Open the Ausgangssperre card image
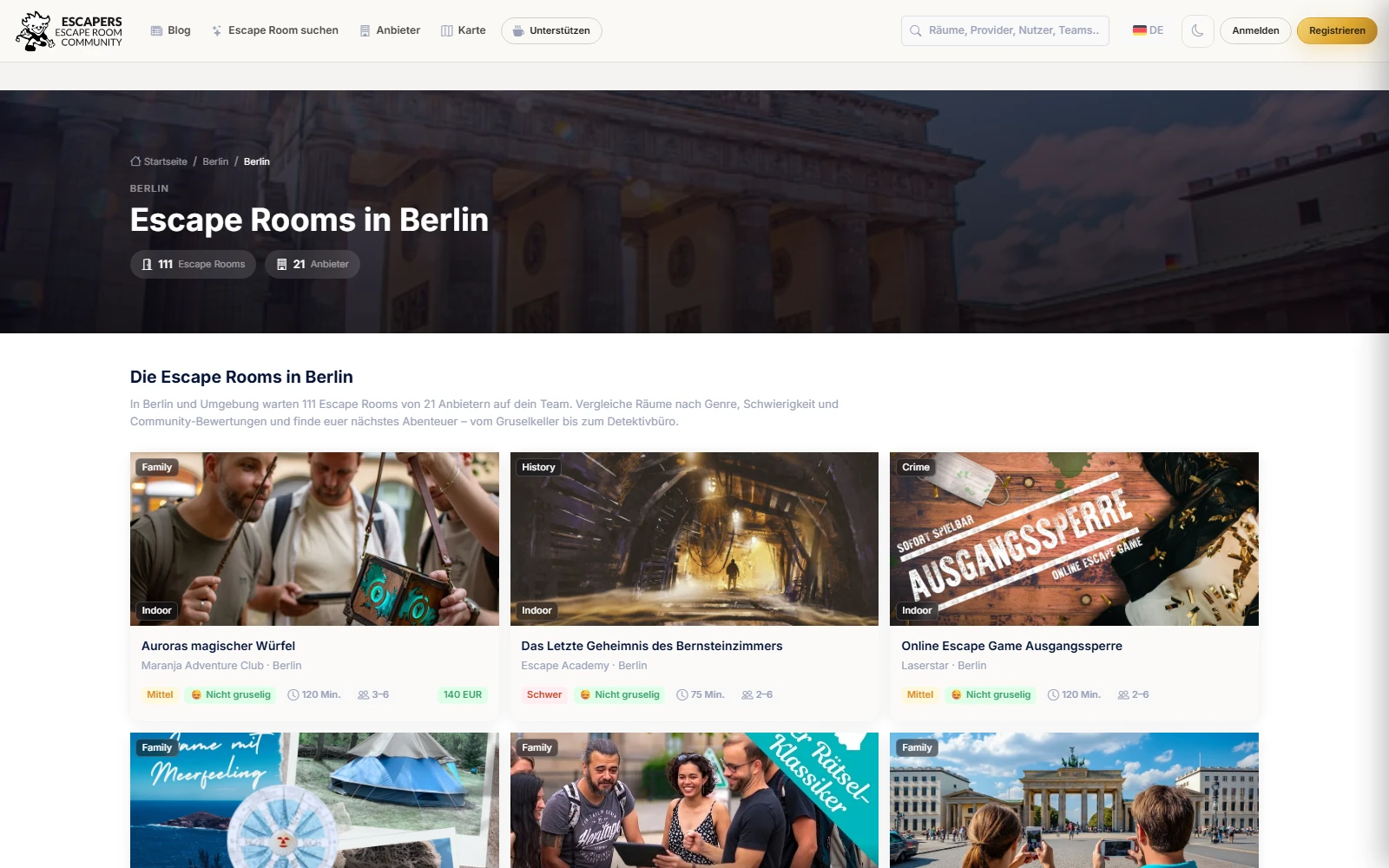This screenshot has width=1389, height=868. click(x=1074, y=538)
